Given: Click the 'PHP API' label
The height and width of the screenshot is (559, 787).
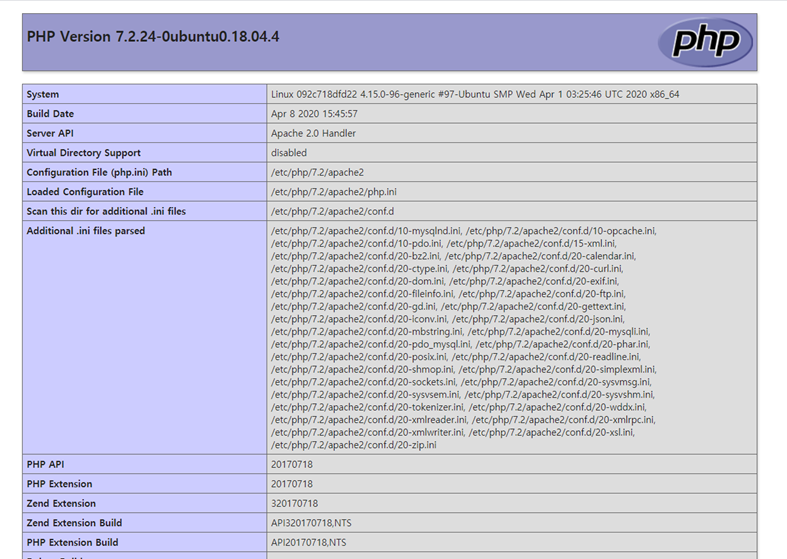Looking at the screenshot, I should pos(45,465).
